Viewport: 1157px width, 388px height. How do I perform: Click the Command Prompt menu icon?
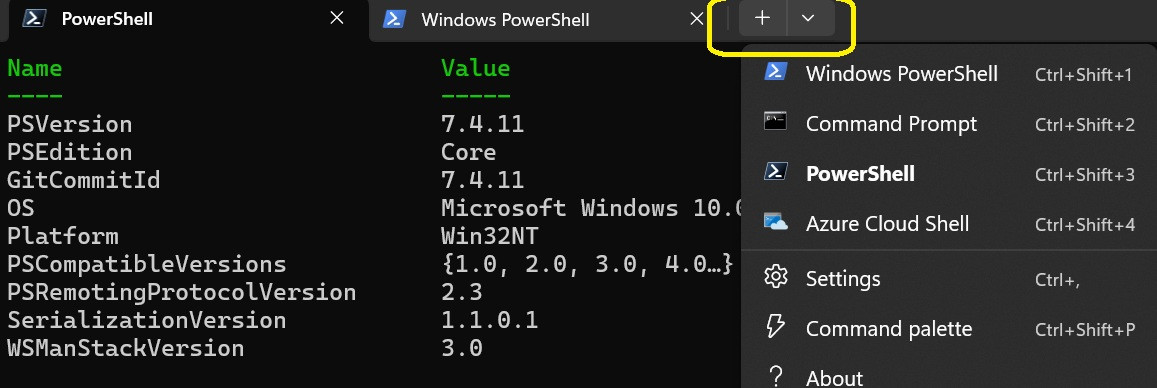(776, 122)
